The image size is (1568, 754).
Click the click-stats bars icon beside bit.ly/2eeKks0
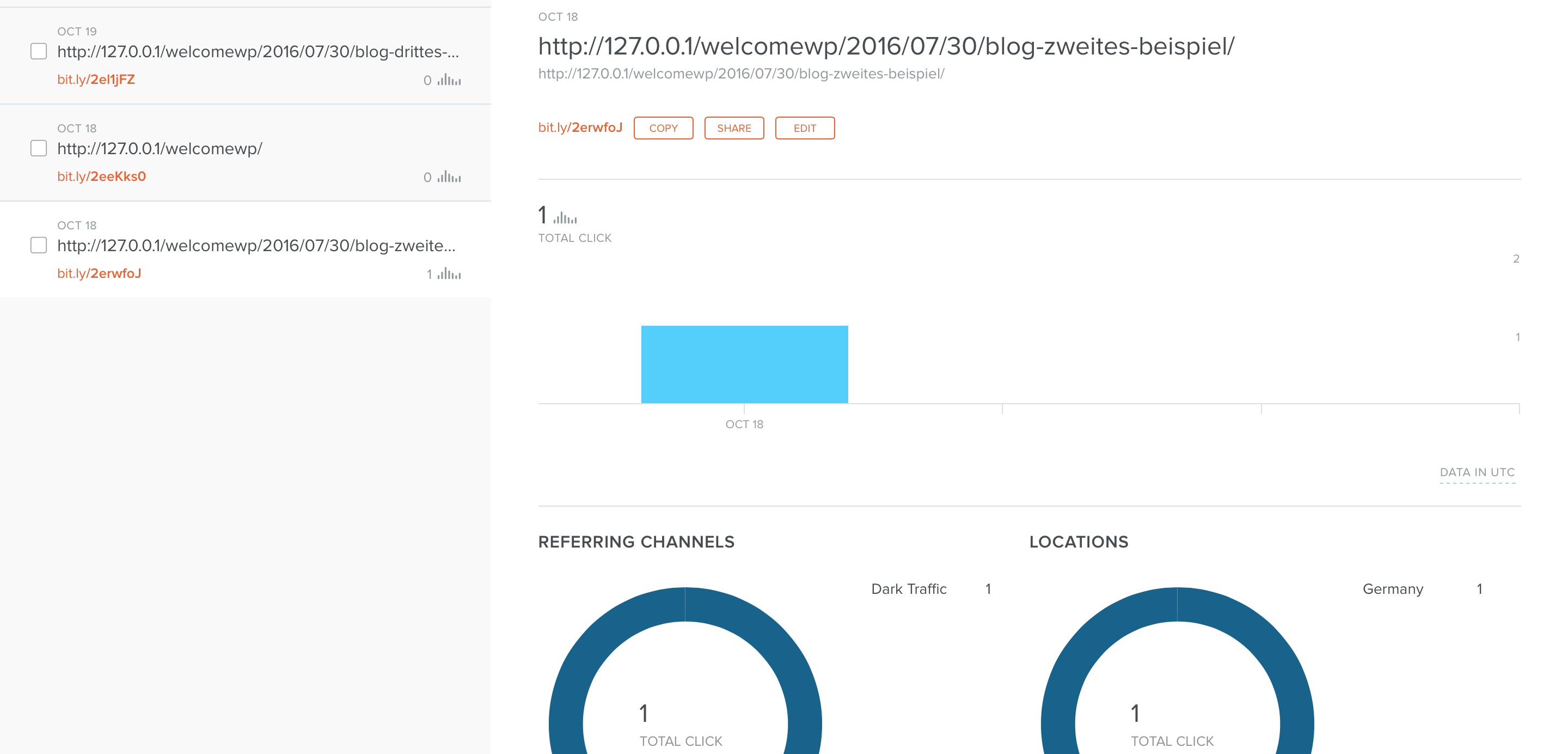pyautogui.click(x=449, y=177)
